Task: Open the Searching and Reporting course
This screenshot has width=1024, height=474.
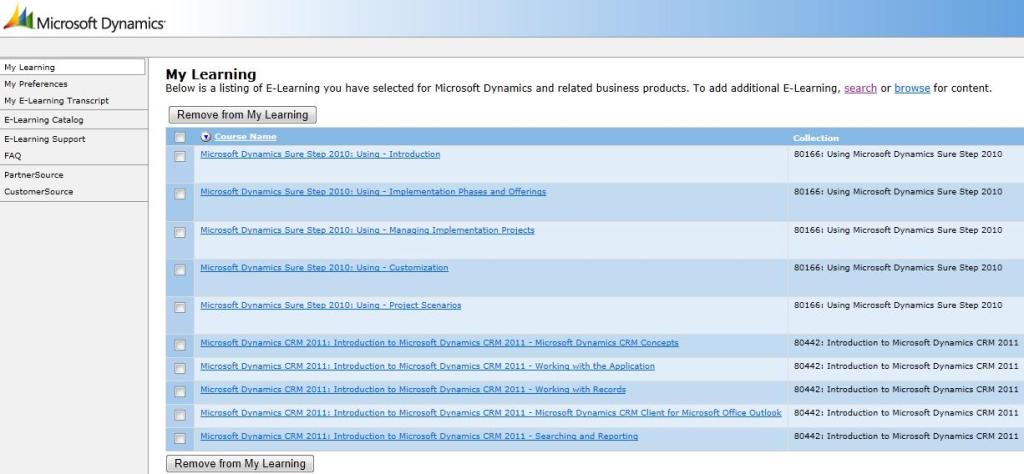Action: point(419,437)
